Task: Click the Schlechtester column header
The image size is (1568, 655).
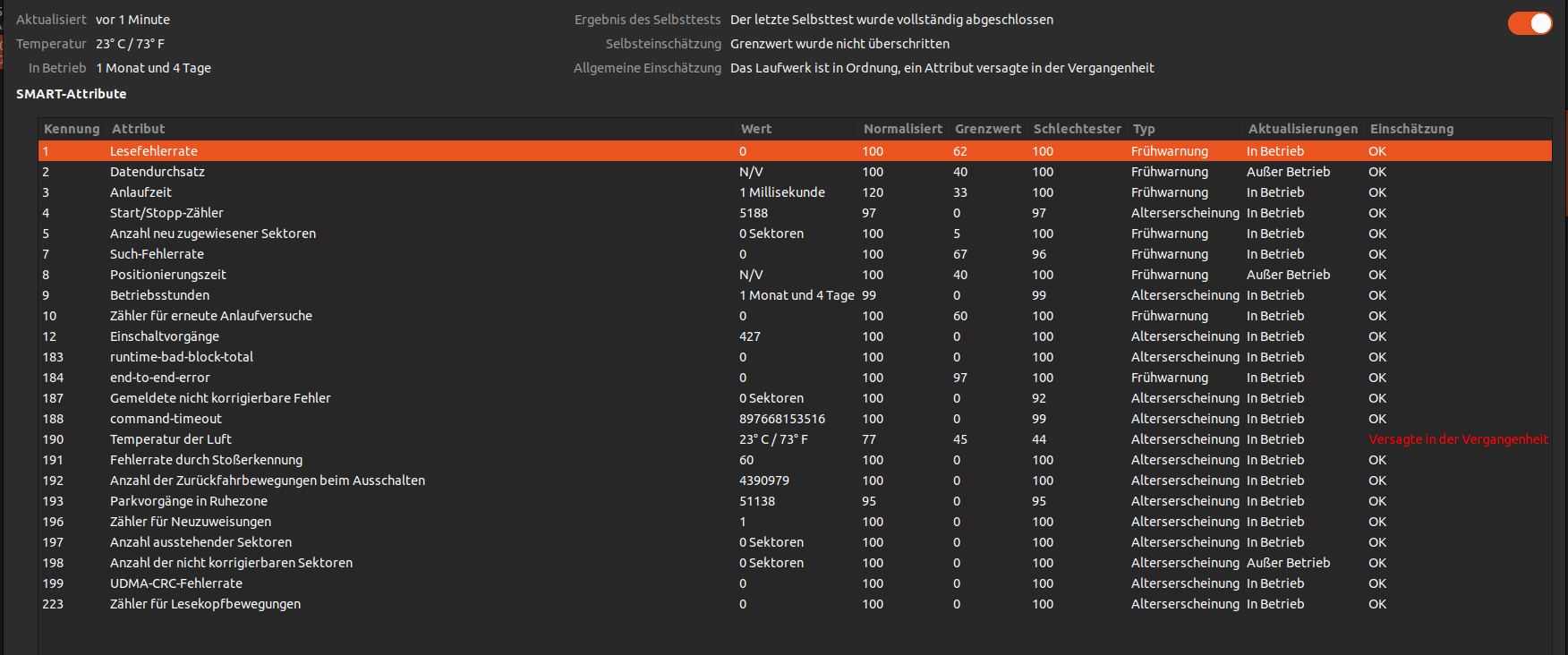Action: tap(1078, 129)
